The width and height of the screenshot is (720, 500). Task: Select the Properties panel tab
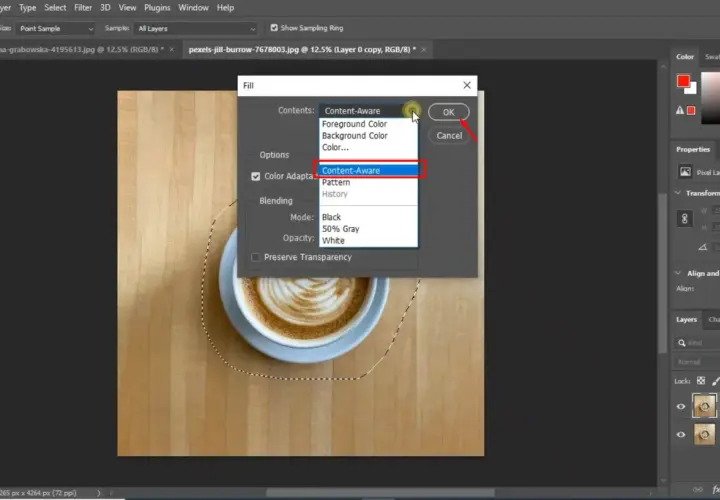pyautogui.click(x=693, y=149)
